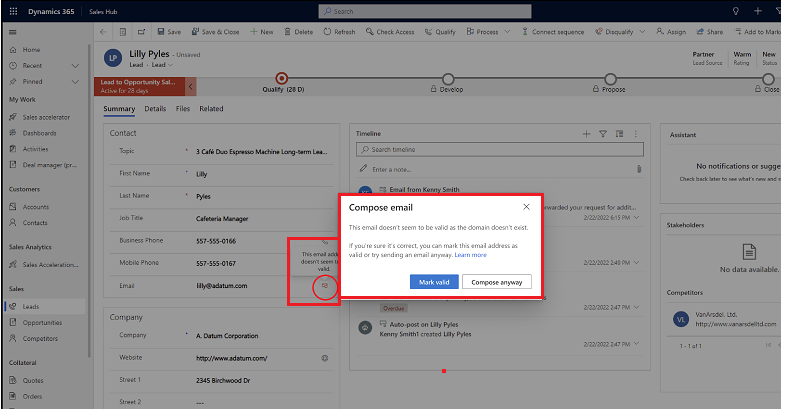
Task: Open Orders in sidebar
Action: pos(32,396)
